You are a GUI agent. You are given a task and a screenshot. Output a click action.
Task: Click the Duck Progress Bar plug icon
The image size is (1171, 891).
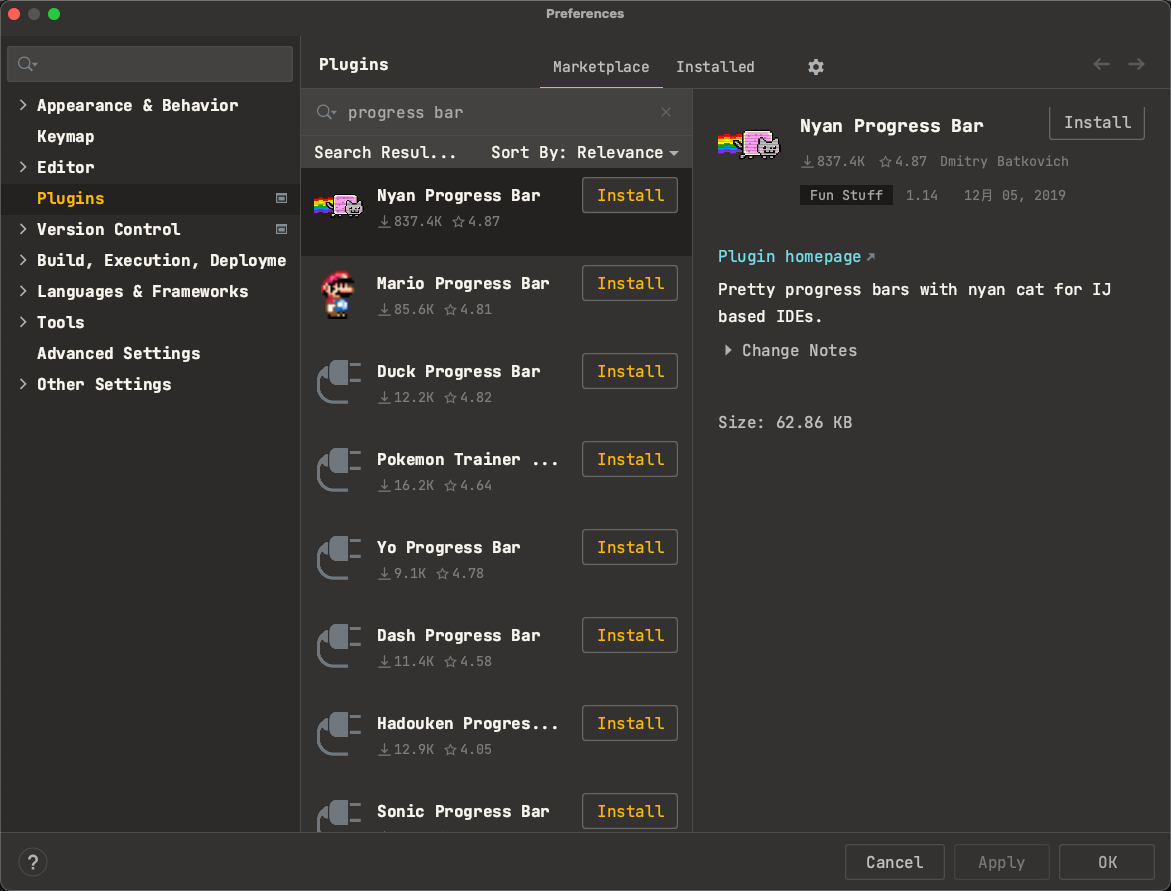pos(339,382)
